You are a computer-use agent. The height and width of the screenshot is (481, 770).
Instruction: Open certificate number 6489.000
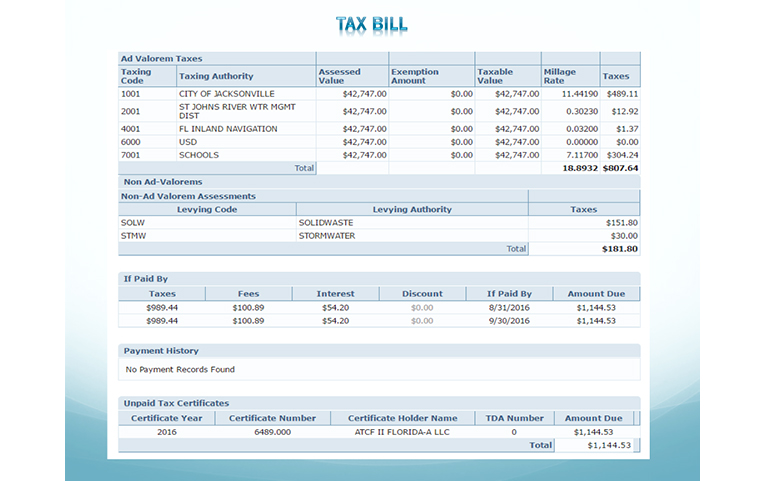coord(272,431)
